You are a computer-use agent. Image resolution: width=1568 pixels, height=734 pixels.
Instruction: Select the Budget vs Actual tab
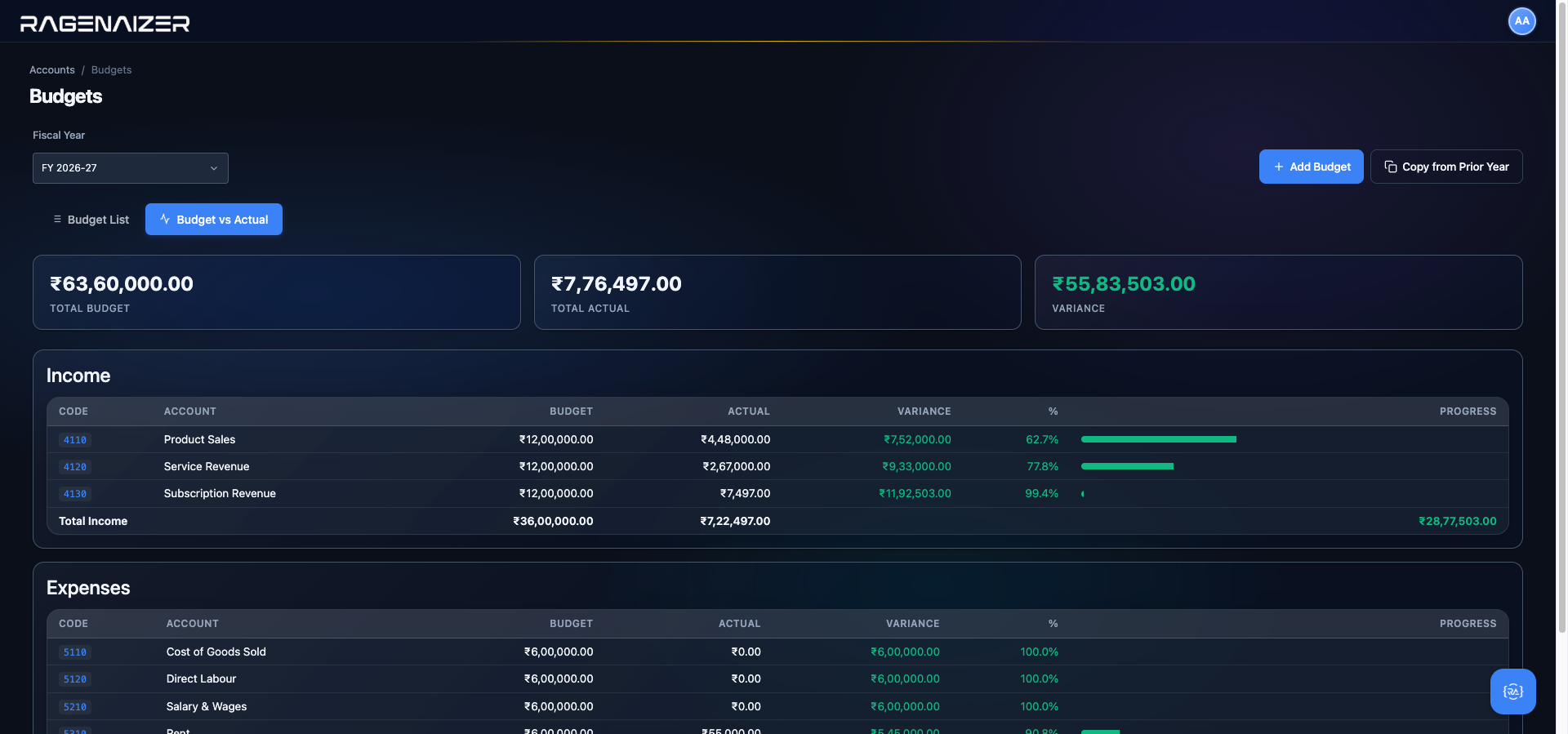click(214, 220)
